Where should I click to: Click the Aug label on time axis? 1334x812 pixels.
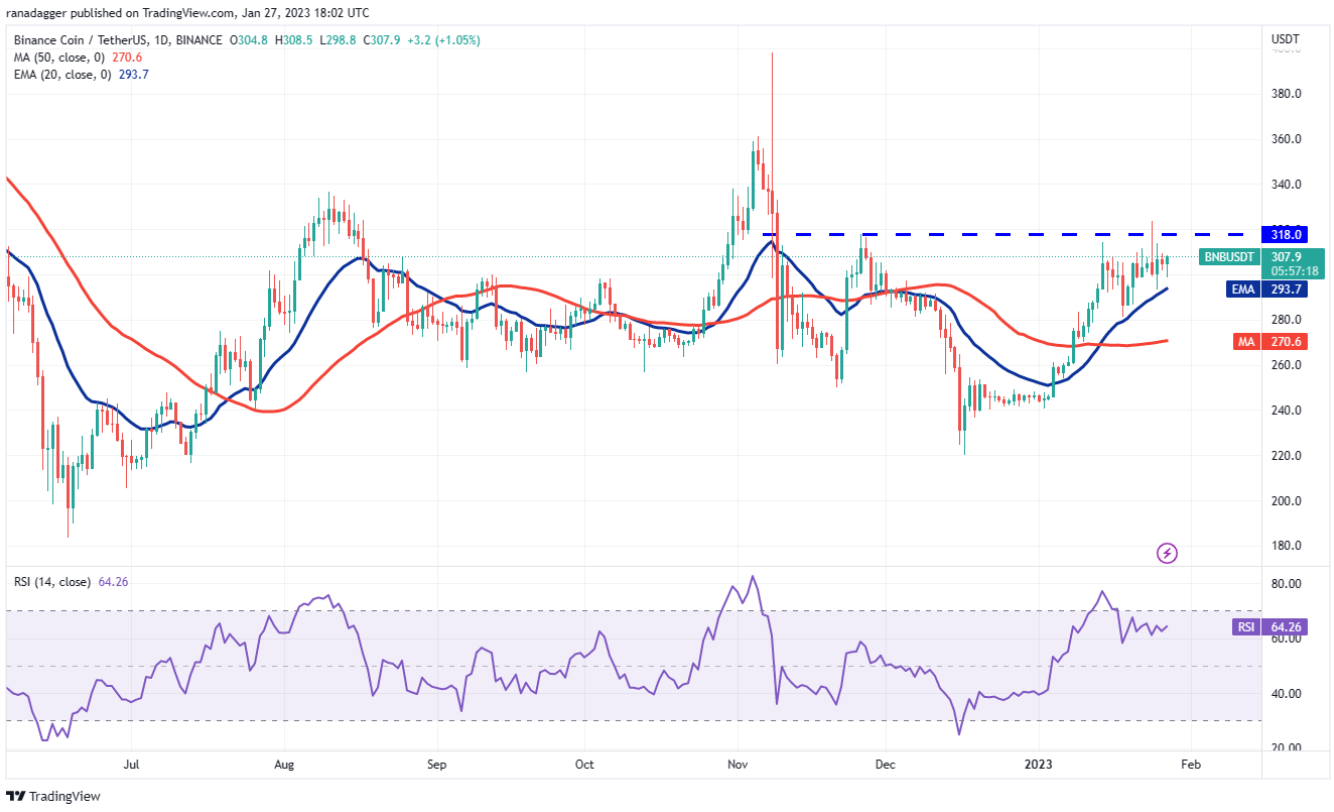pyautogui.click(x=284, y=765)
